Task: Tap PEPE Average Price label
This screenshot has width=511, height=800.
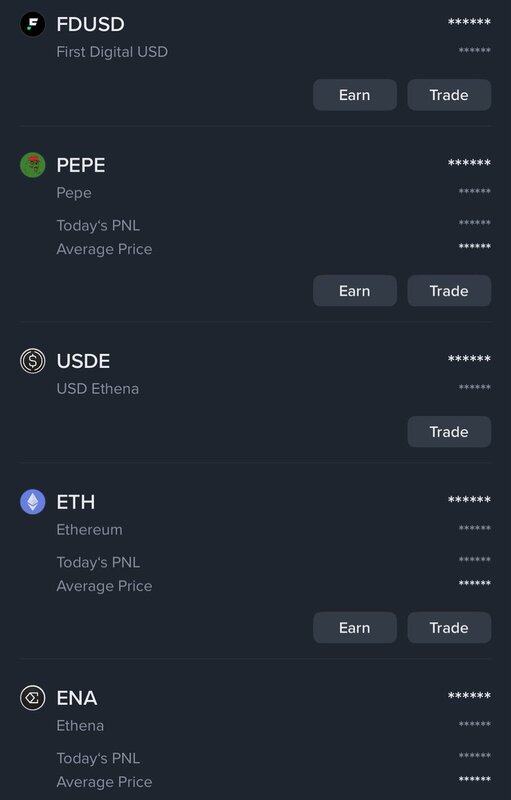Action: click(x=104, y=249)
